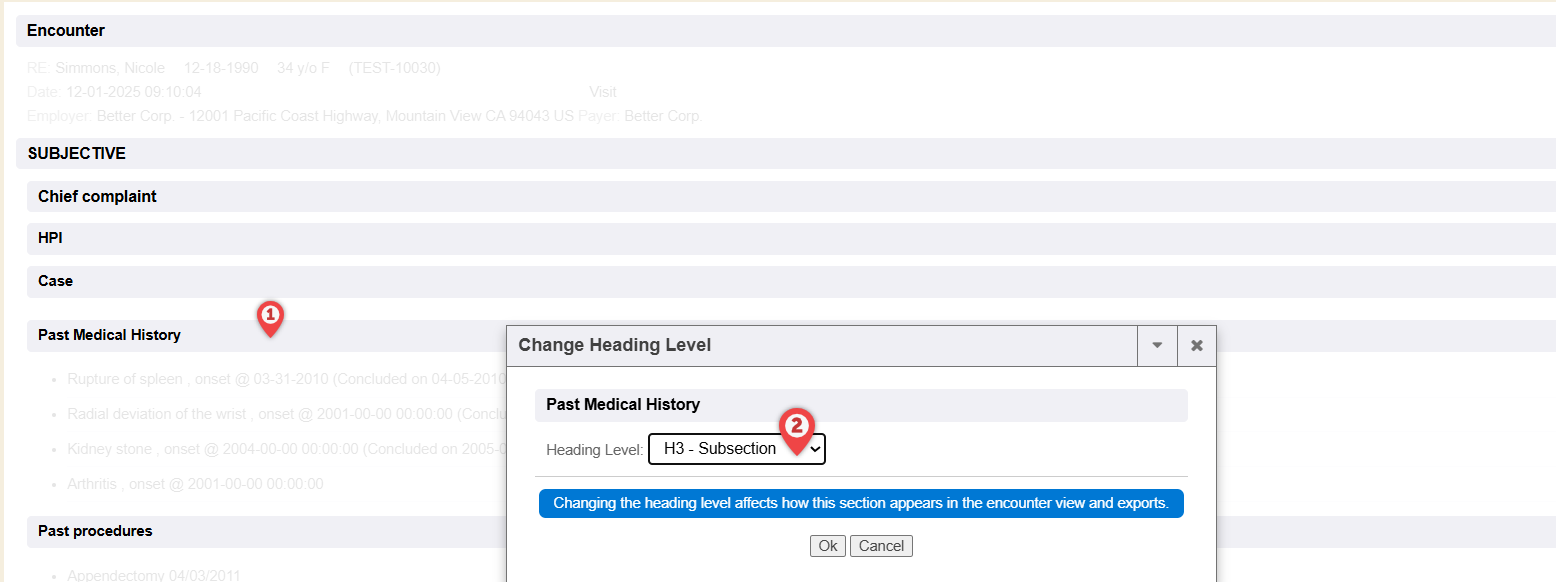Viewport: 1556px width, 582px height.
Task: Open the Heading Level dropdown
Action: tap(736, 450)
